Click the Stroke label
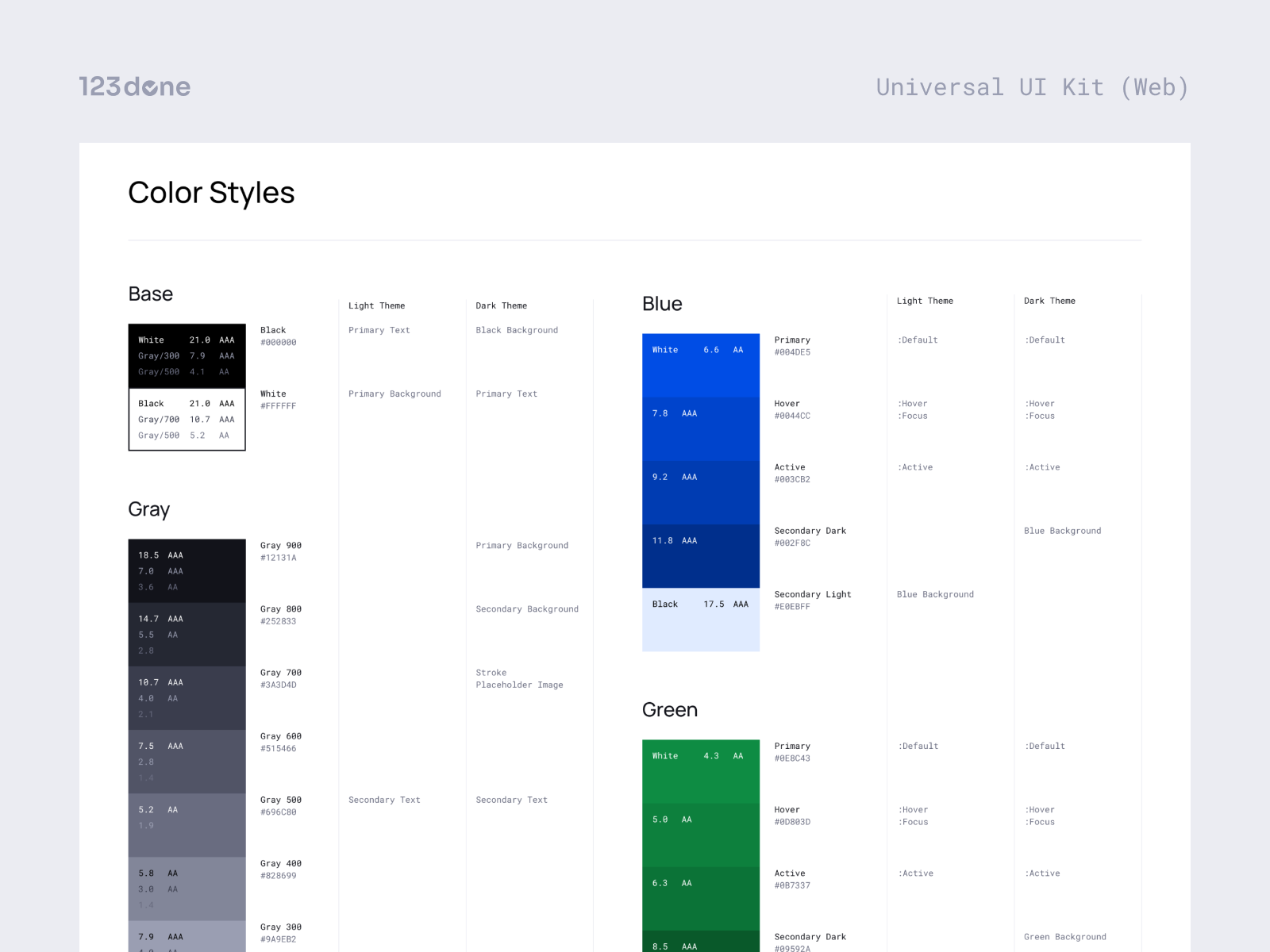The width and height of the screenshot is (1270, 952). click(491, 673)
